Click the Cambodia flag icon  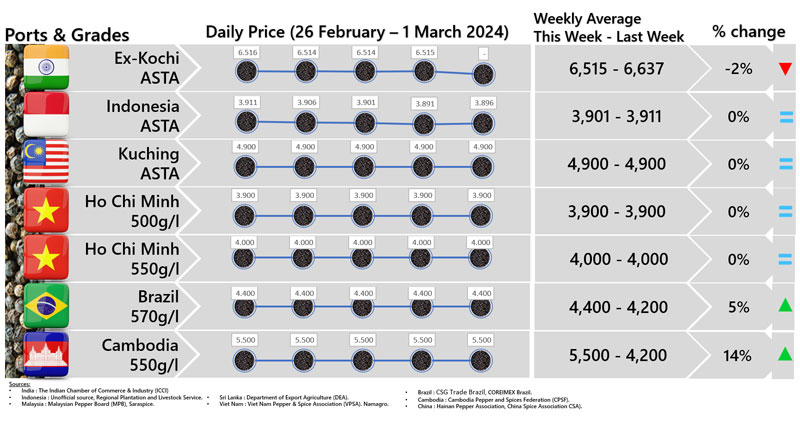tap(47, 355)
